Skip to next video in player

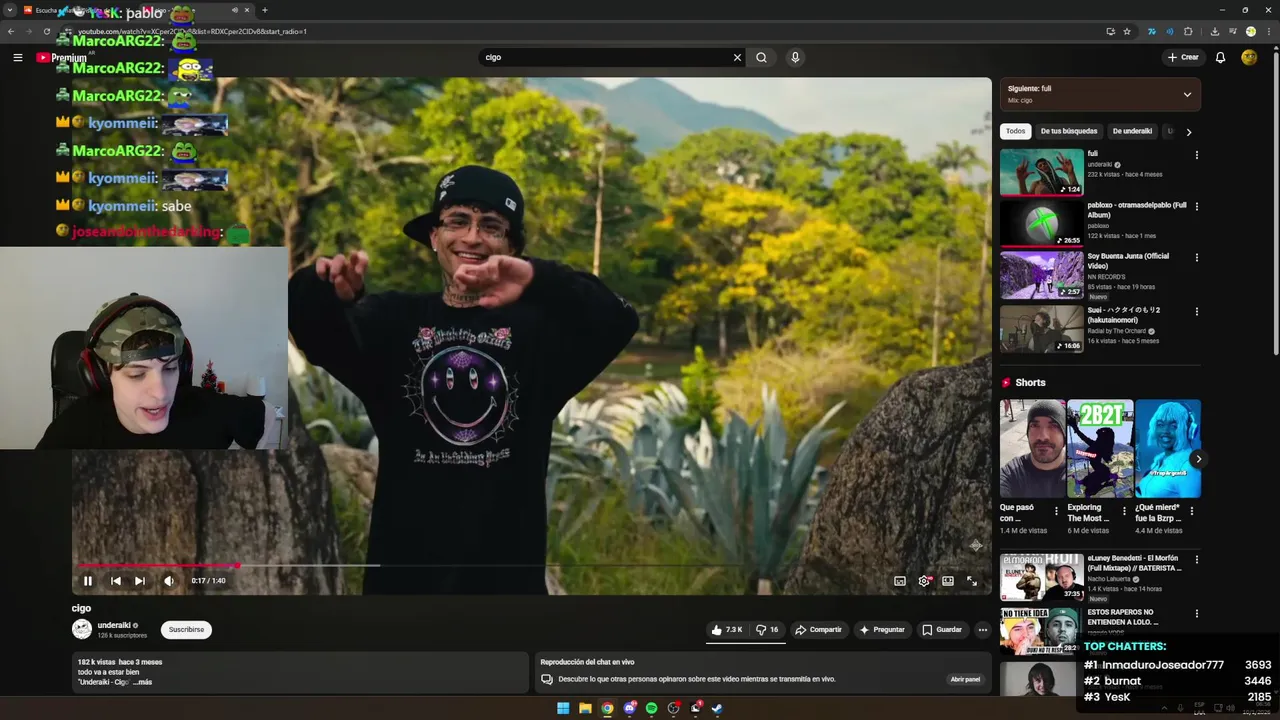(140, 581)
